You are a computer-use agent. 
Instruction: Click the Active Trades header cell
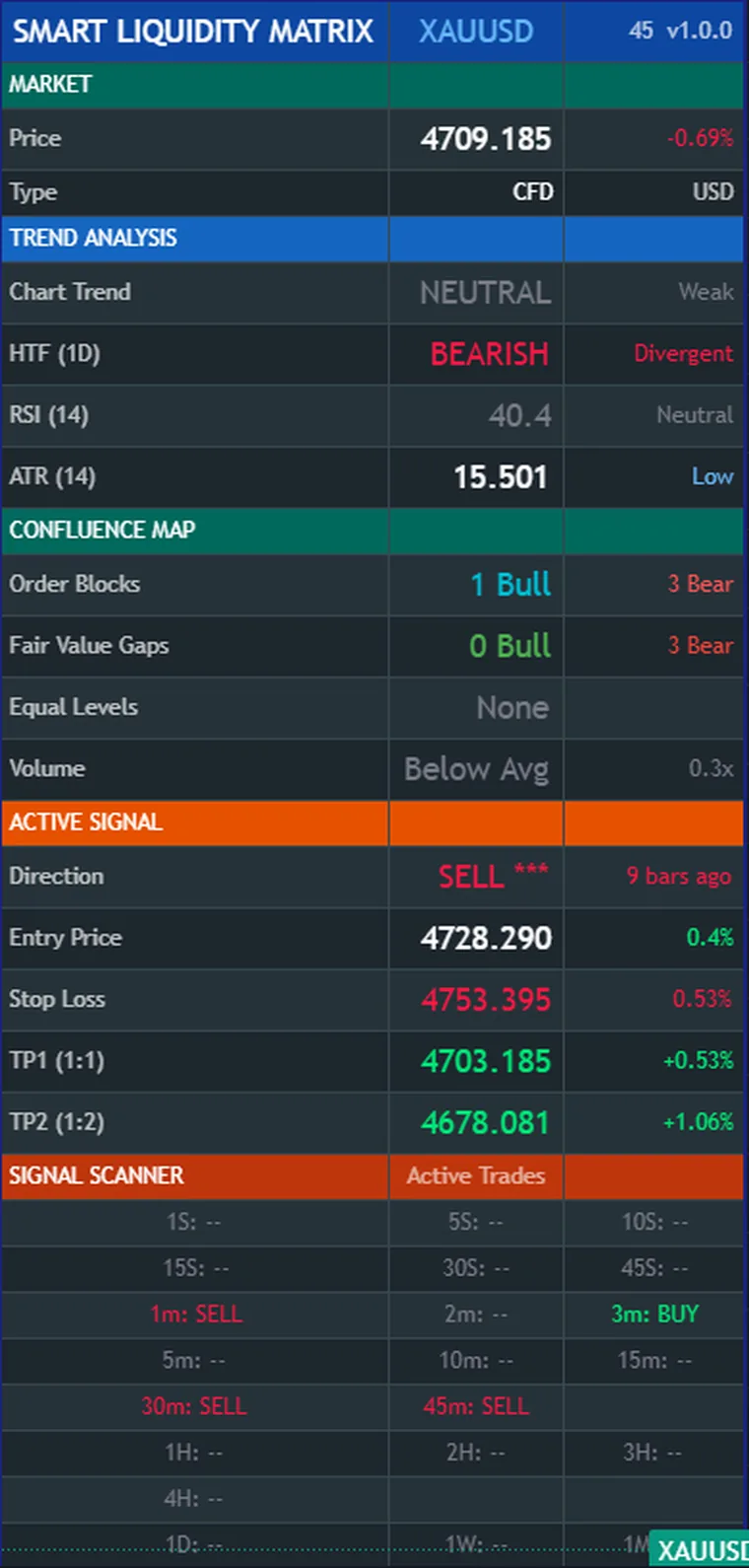click(x=476, y=1176)
